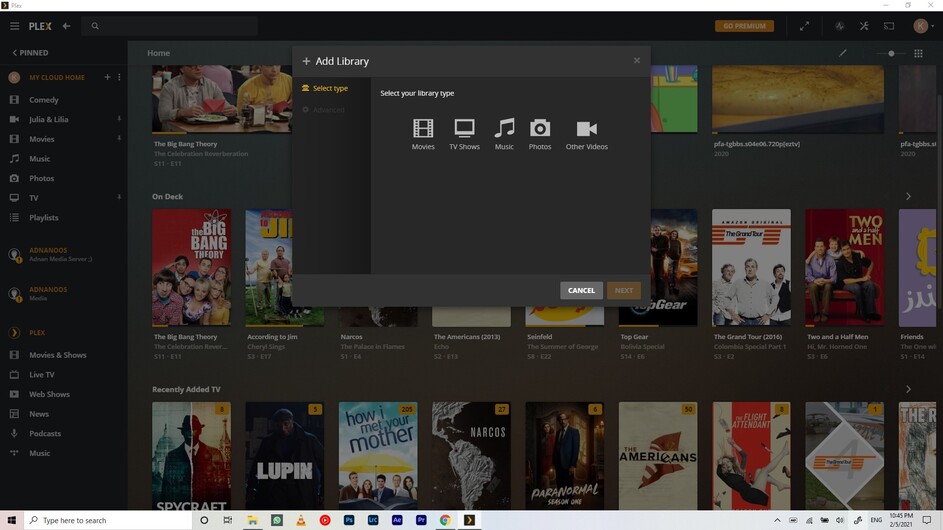Screen dimensions: 943x530
Task: Open The Big Bang Theory On Deck poster
Action: click(191, 268)
